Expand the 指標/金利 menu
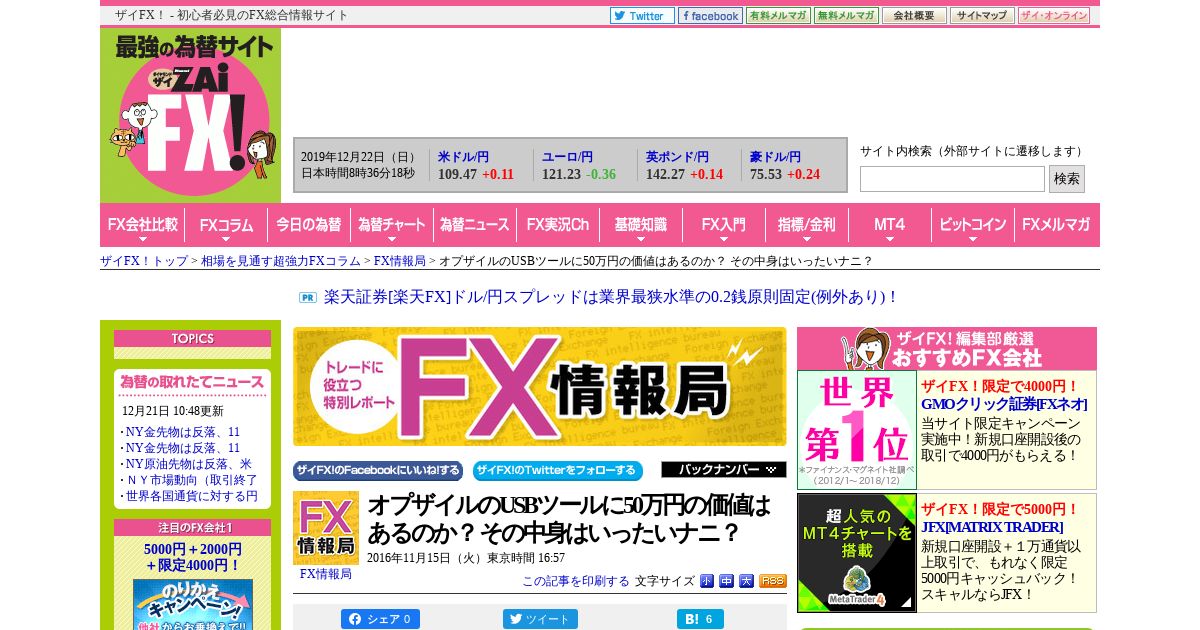 pyautogui.click(x=807, y=225)
